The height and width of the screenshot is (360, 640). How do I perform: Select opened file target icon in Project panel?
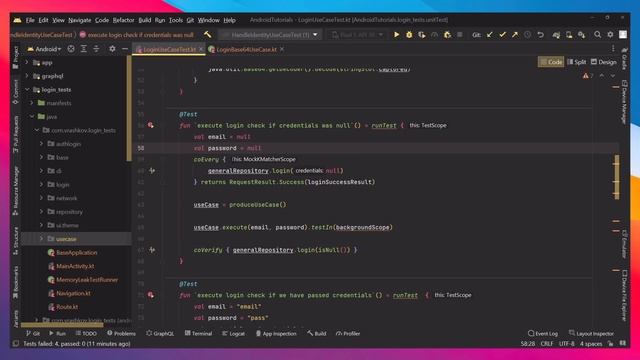[71, 49]
